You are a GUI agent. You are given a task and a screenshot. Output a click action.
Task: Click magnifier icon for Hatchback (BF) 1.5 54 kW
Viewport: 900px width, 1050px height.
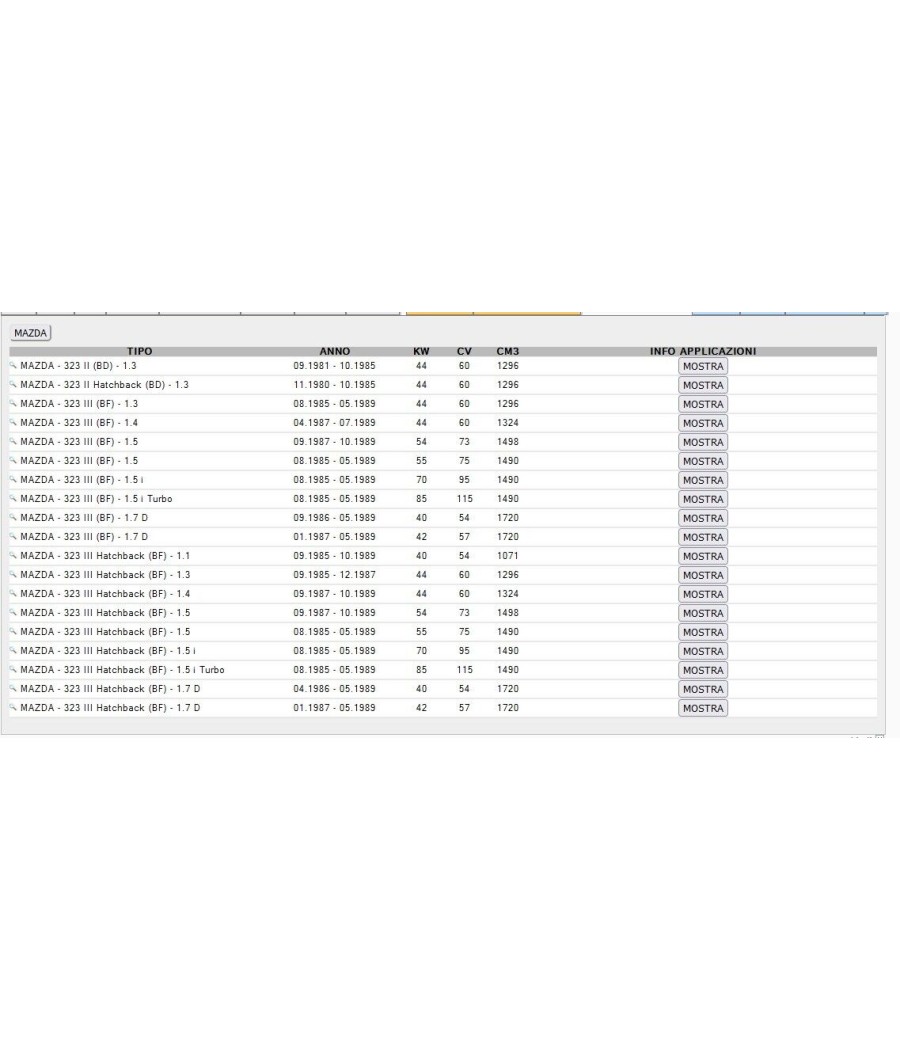13,612
